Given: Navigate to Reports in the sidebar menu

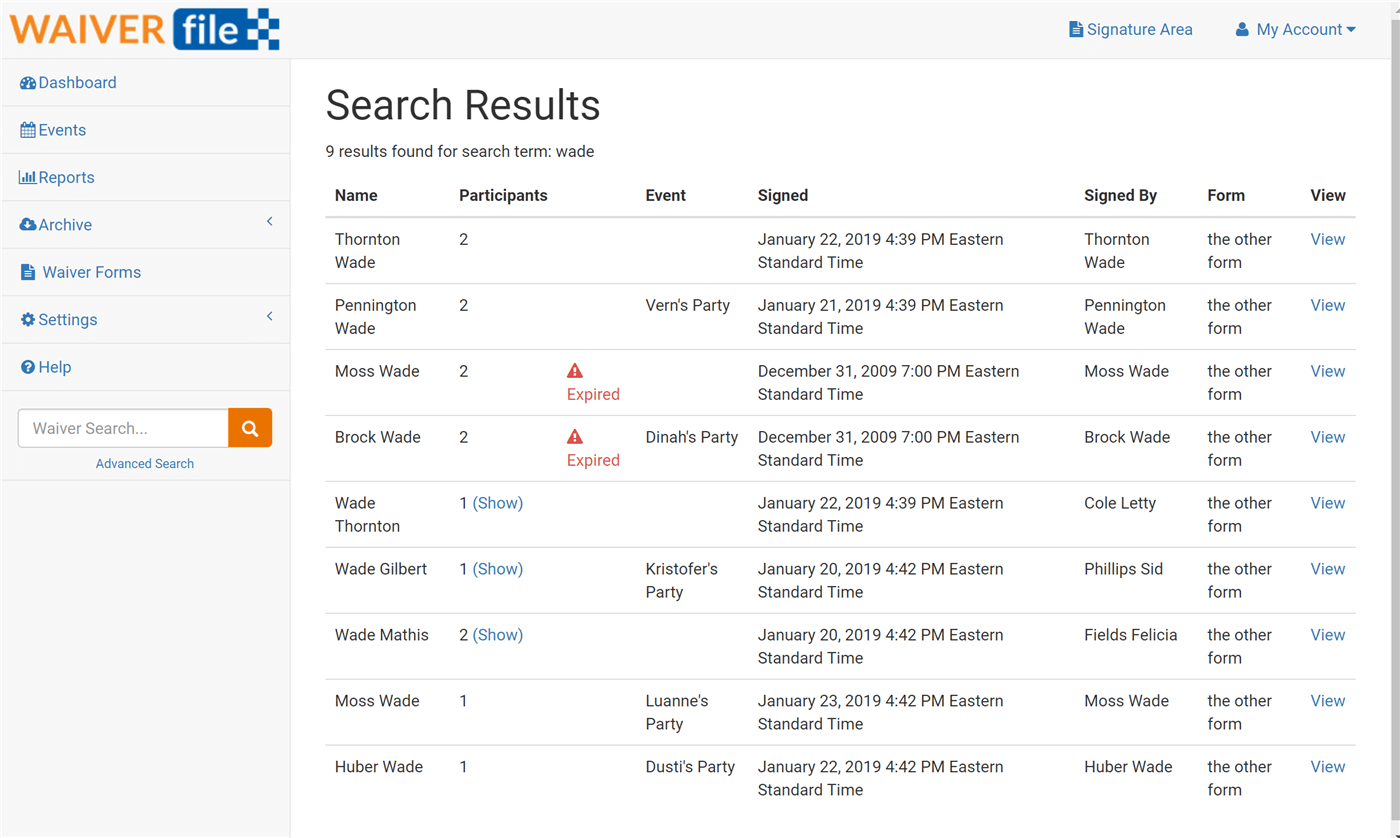Looking at the screenshot, I should (64, 176).
